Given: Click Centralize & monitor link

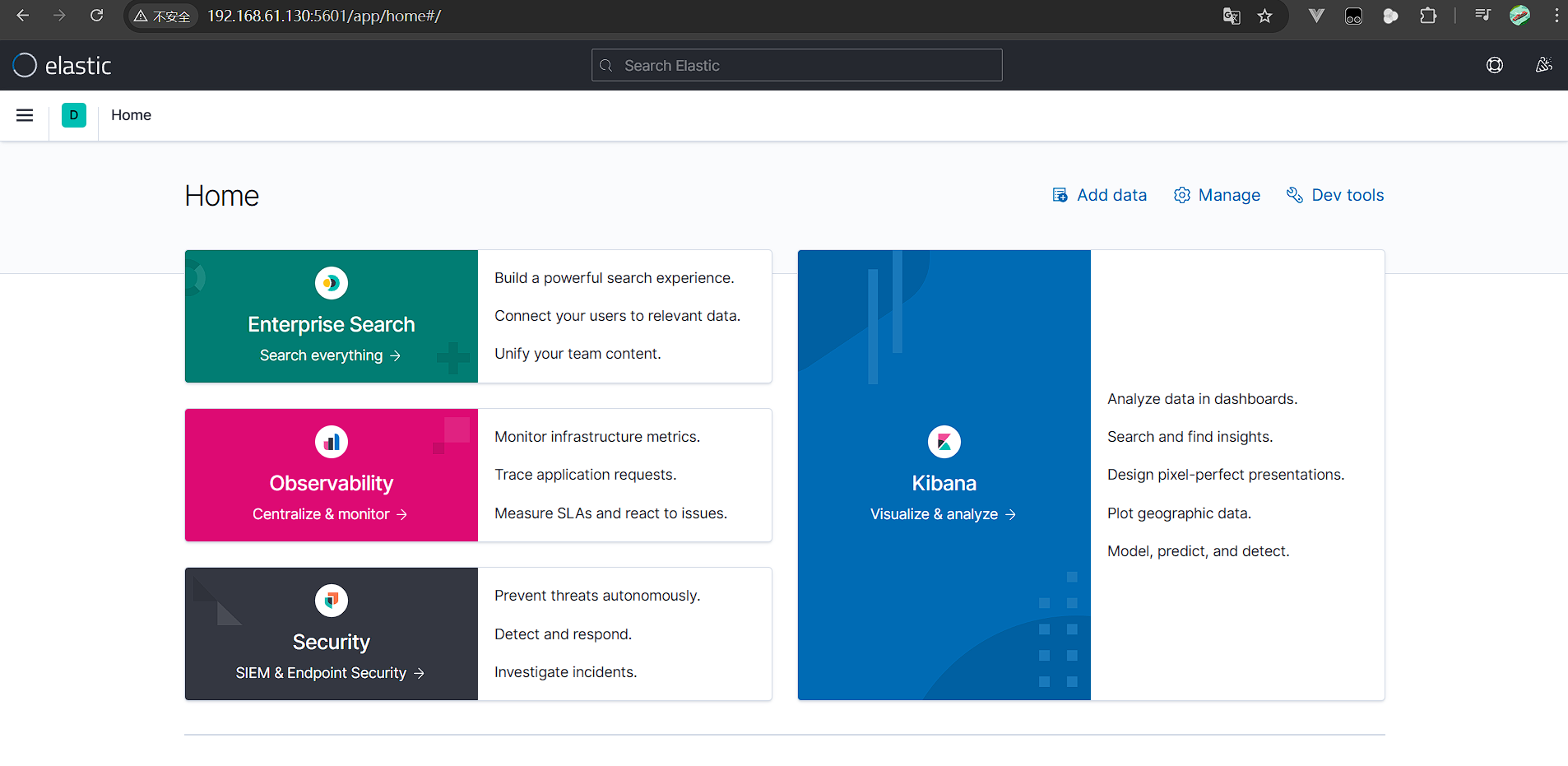Looking at the screenshot, I should pyautogui.click(x=330, y=514).
